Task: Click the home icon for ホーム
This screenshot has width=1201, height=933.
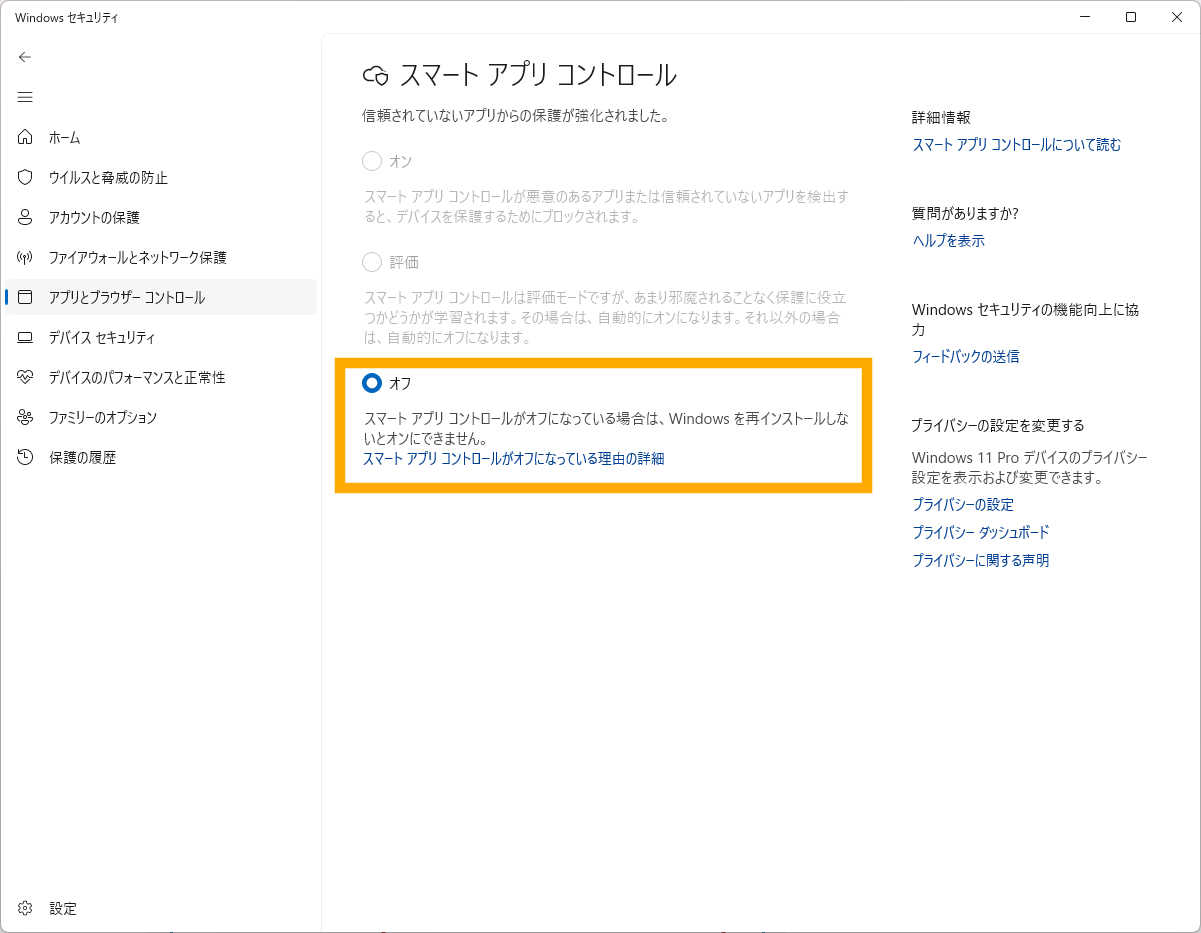Action: (x=26, y=137)
